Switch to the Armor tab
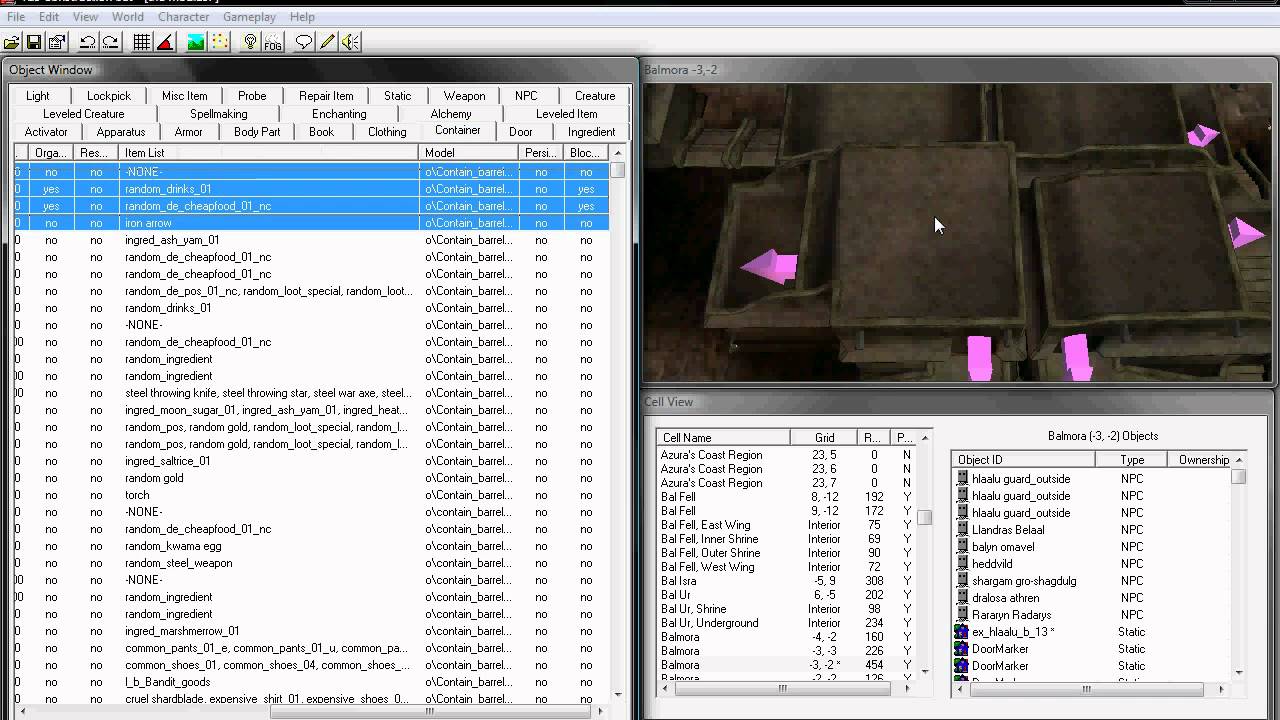 pos(188,132)
